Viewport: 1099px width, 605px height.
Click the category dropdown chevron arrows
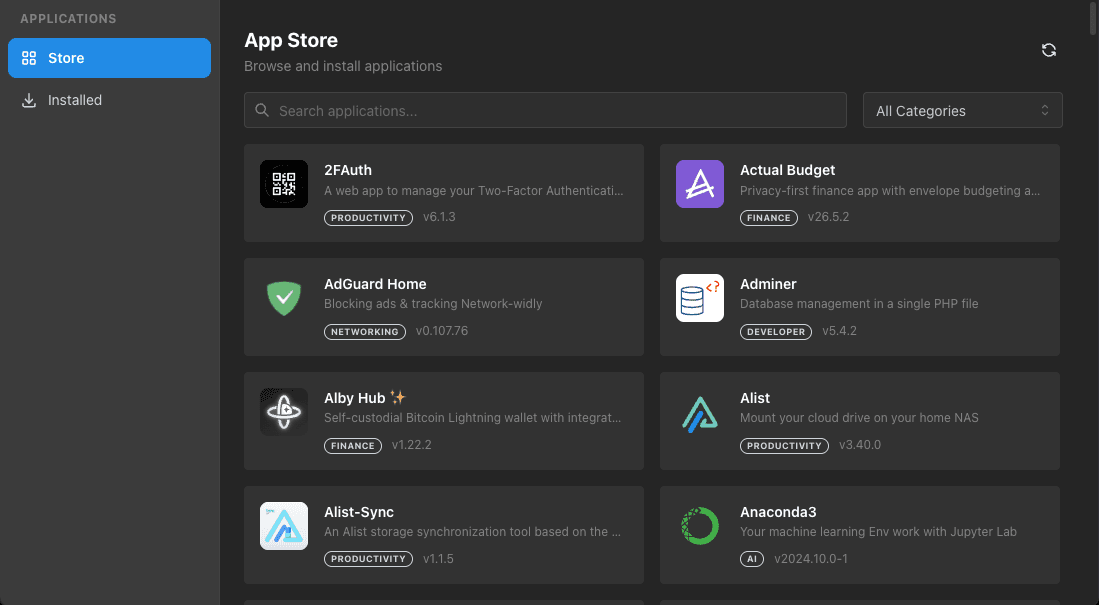pos(1044,110)
